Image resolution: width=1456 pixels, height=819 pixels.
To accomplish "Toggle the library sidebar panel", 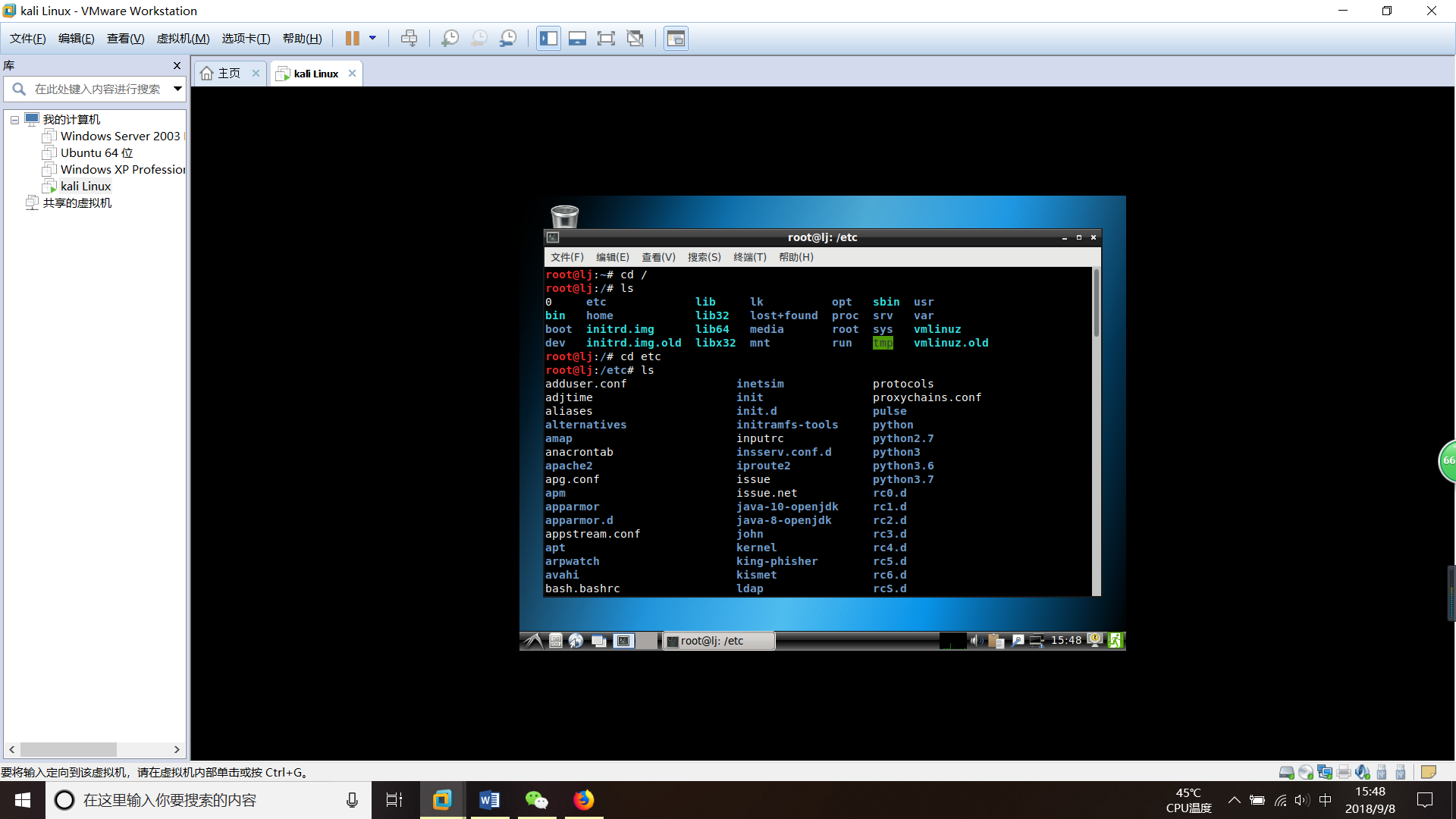I will (548, 39).
